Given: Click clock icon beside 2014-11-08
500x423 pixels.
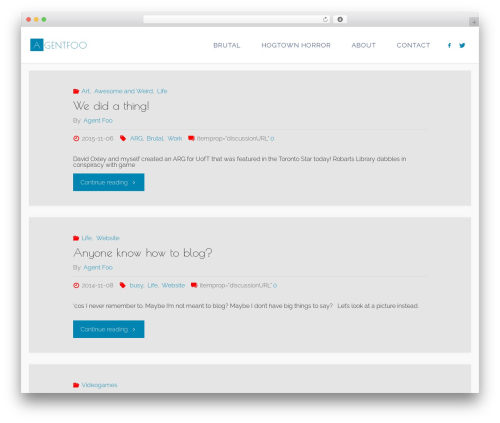Looking at the screenshot, I should 76,285.
